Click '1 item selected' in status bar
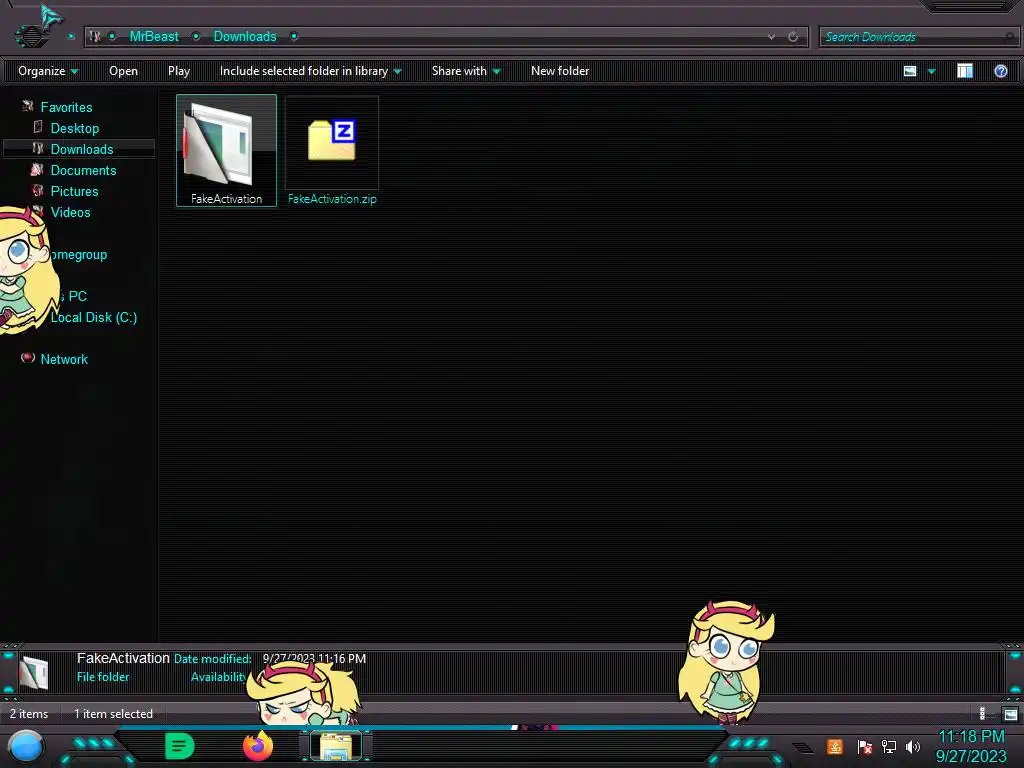The width and height of the screenshot is (1024, 768). (x=113, y=714)
